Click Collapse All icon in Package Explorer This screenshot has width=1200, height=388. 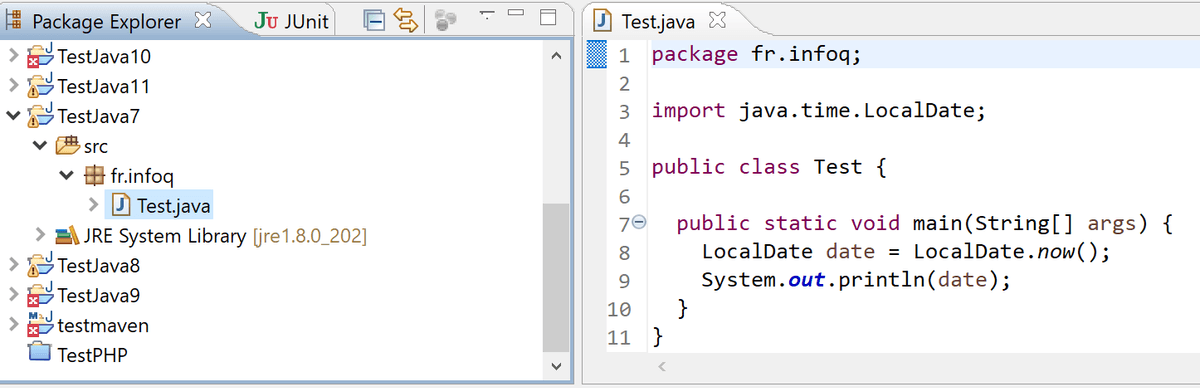tap(374, 20)
